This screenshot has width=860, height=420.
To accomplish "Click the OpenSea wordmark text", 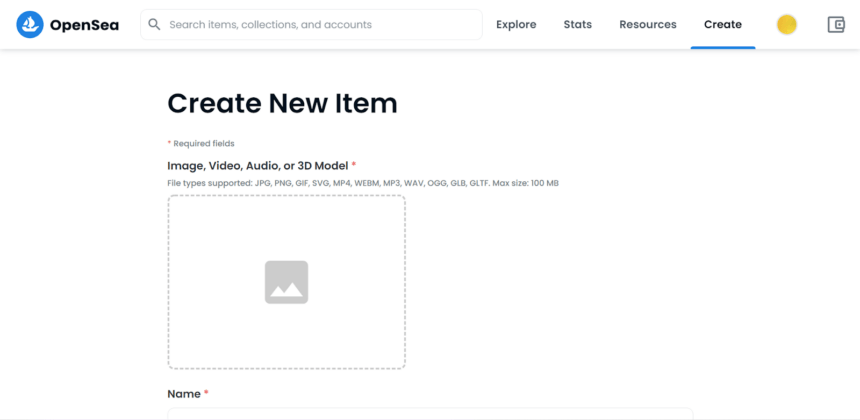I will click(x=84, y=25).
